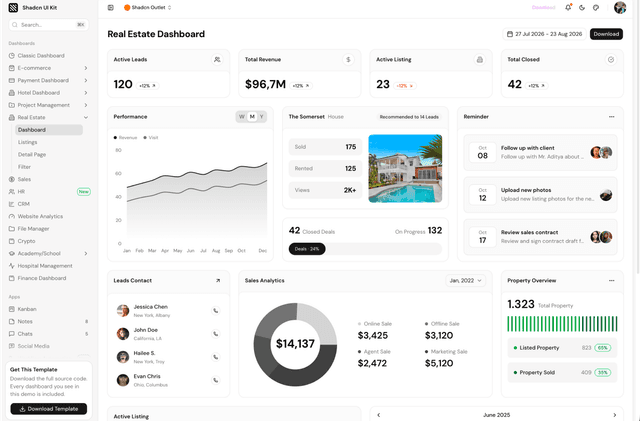Focus the sidebar Search field
This screenshot has height=421, width=640.
coord(49,25)
